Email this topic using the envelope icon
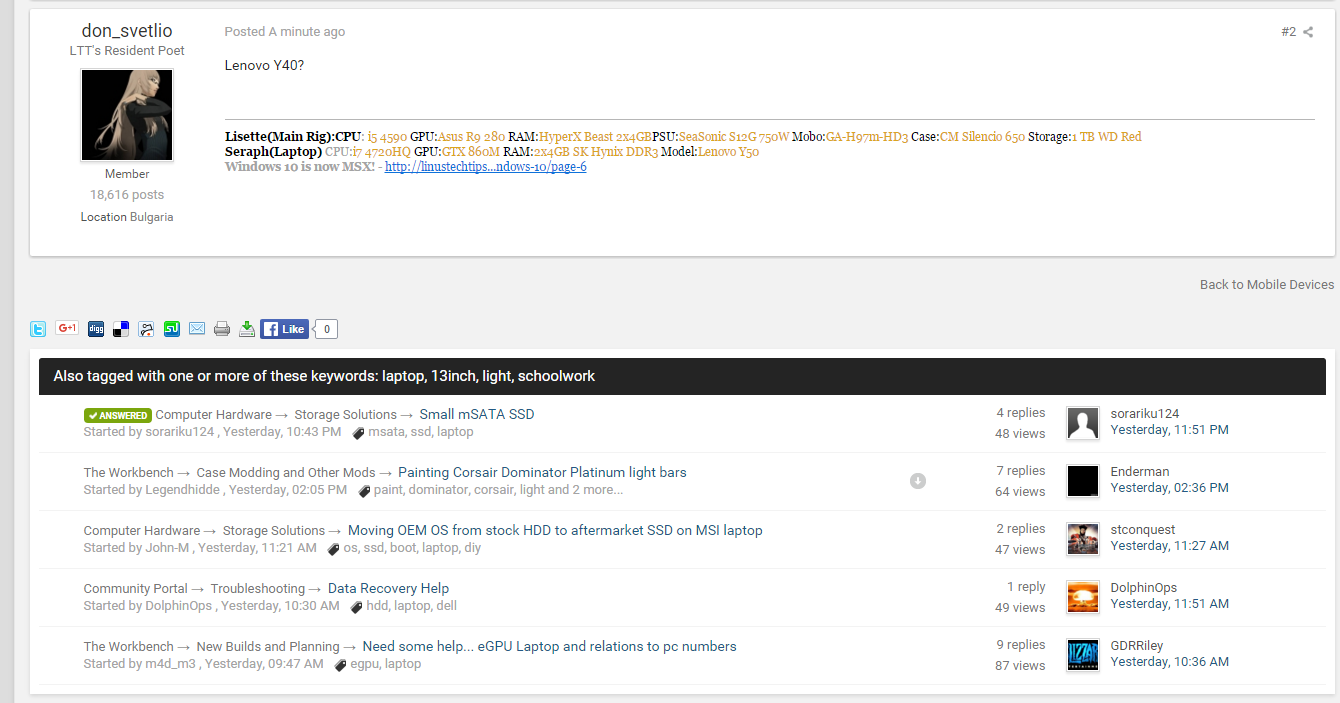Viewport: 1340px width, 703px height. [197, 329]
